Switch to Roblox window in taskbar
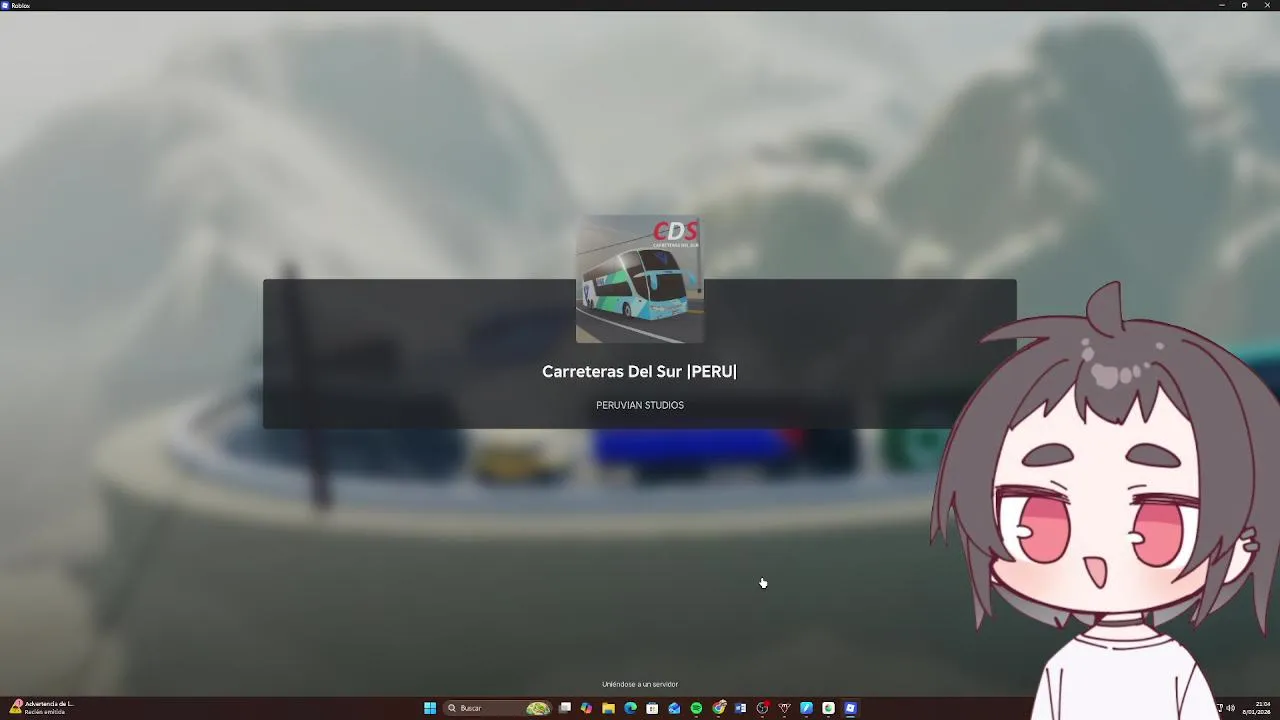This screenshot has height=720, width=1280. (850, 708)
